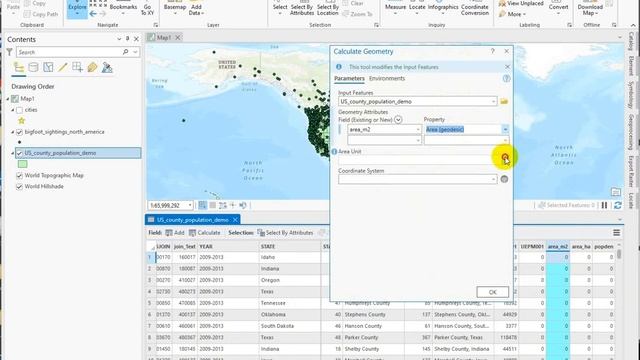Click Select By Attributes in table toolbar
This screenshot has height=360, width=640.
coord(285,233)
